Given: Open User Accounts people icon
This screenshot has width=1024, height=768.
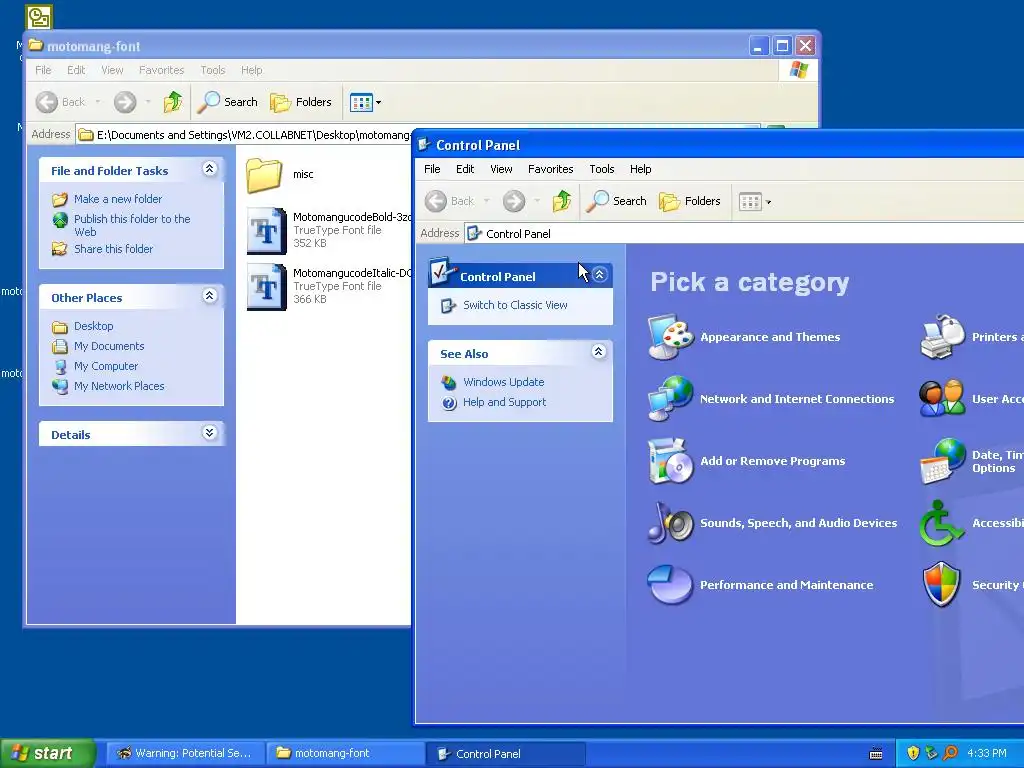Looking at the screenshot, I should click(942, 398).
